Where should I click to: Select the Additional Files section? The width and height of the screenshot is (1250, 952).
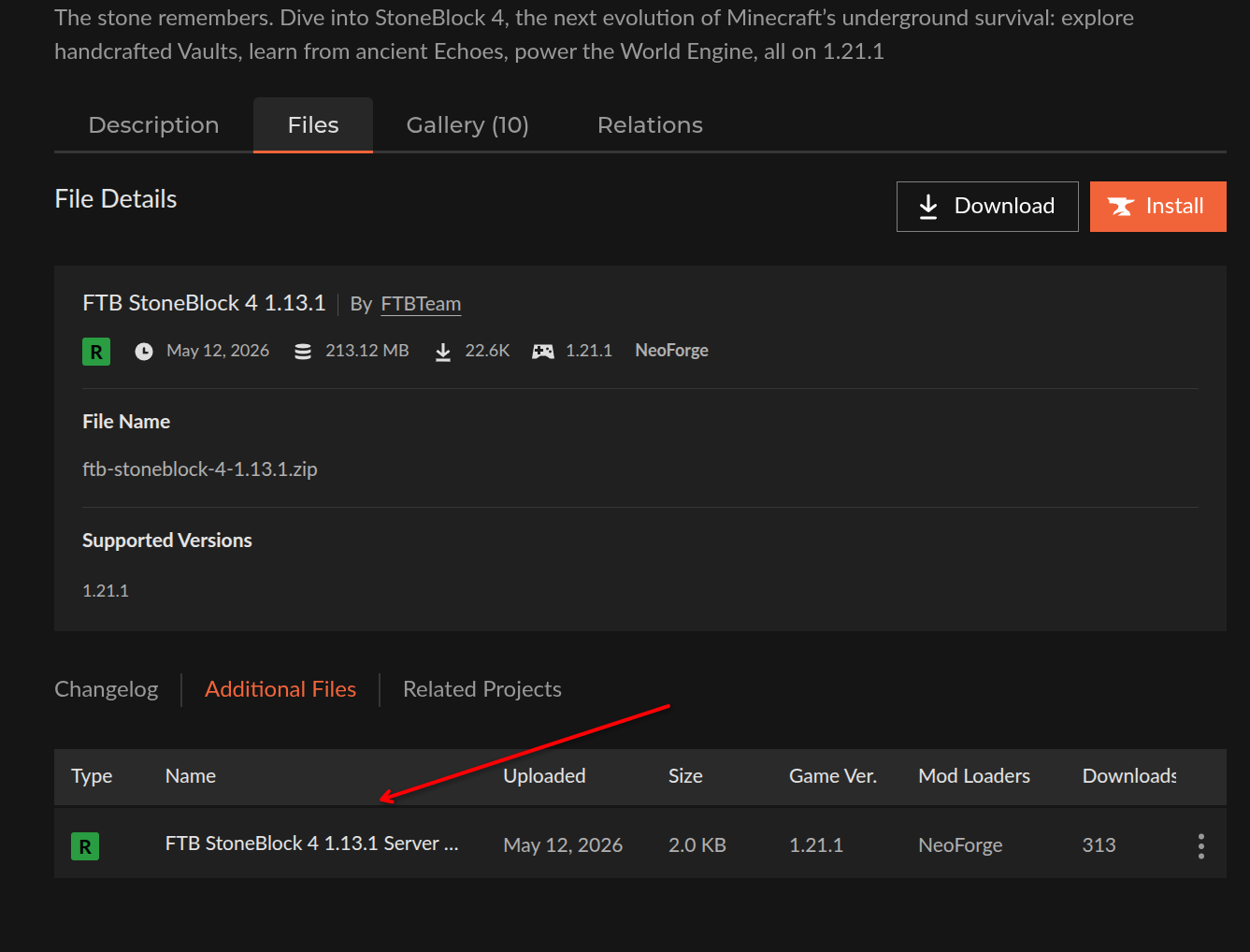pyautogui.click(x=280, y=689)
